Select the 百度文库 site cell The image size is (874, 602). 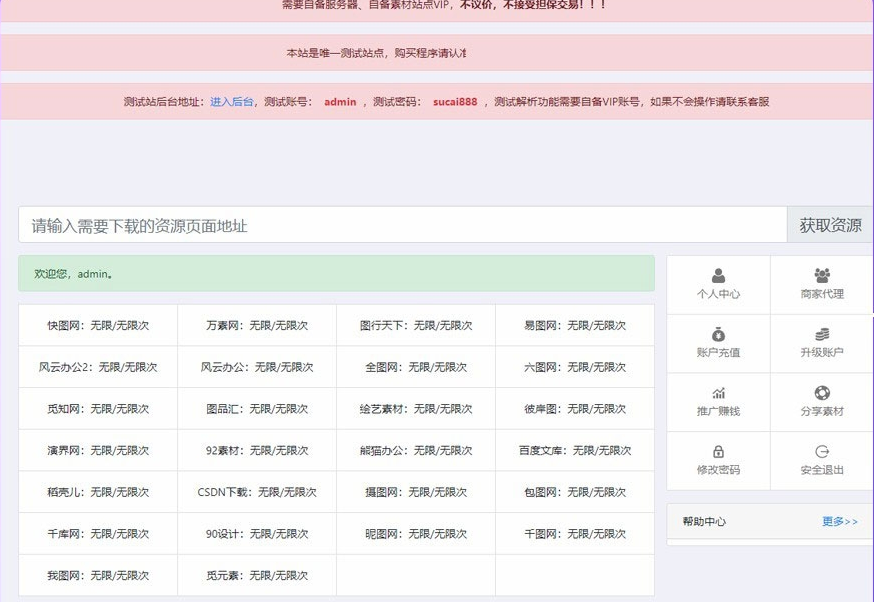click(575, 451)
